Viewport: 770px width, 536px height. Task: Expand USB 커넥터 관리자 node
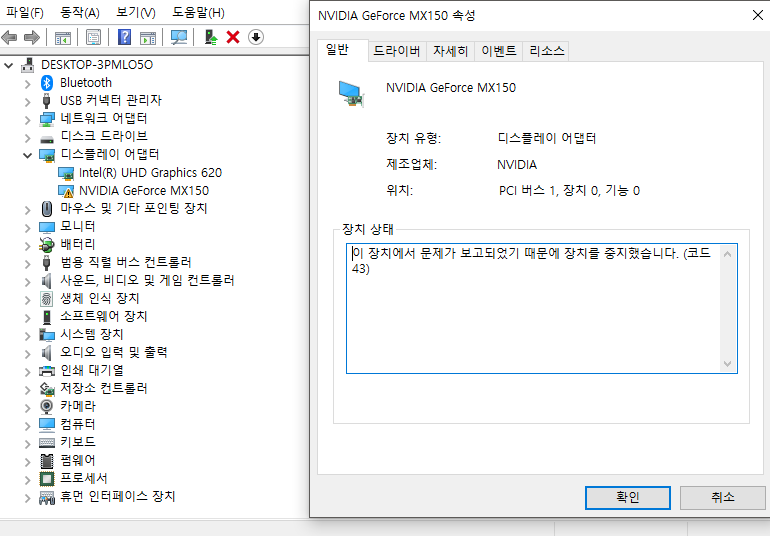click(x=28, y=101)
